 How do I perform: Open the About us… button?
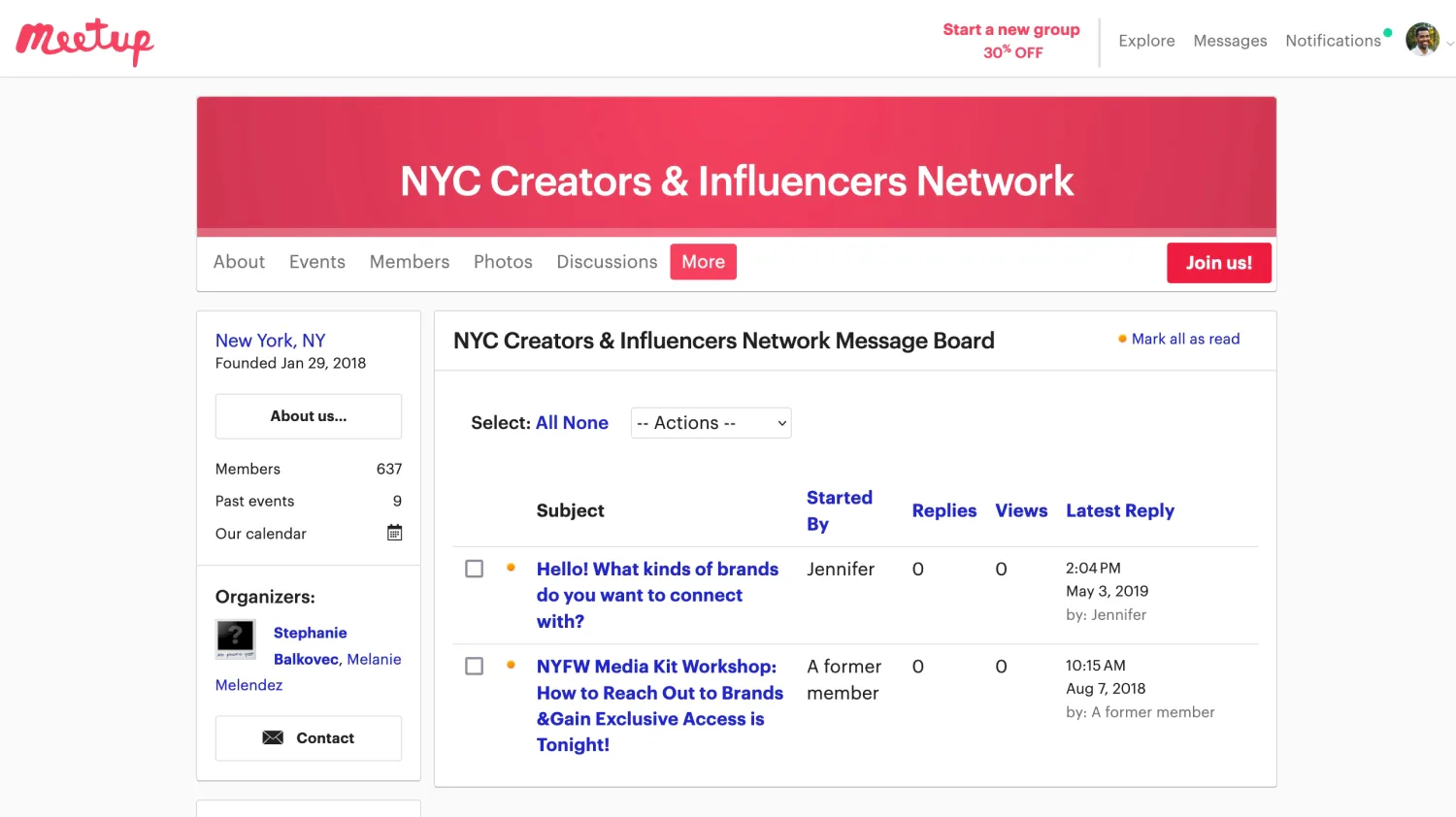(308, 416)
